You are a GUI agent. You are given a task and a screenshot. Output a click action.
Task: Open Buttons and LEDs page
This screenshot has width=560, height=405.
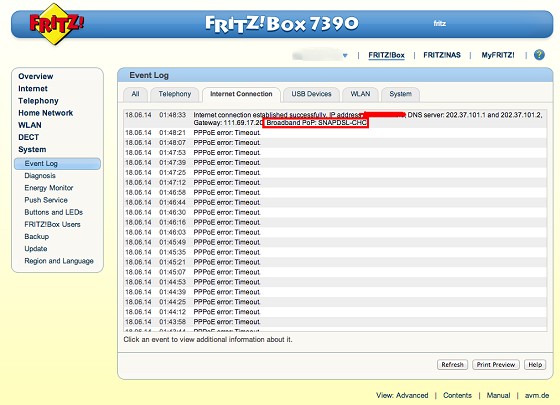(x=54, y=212)
